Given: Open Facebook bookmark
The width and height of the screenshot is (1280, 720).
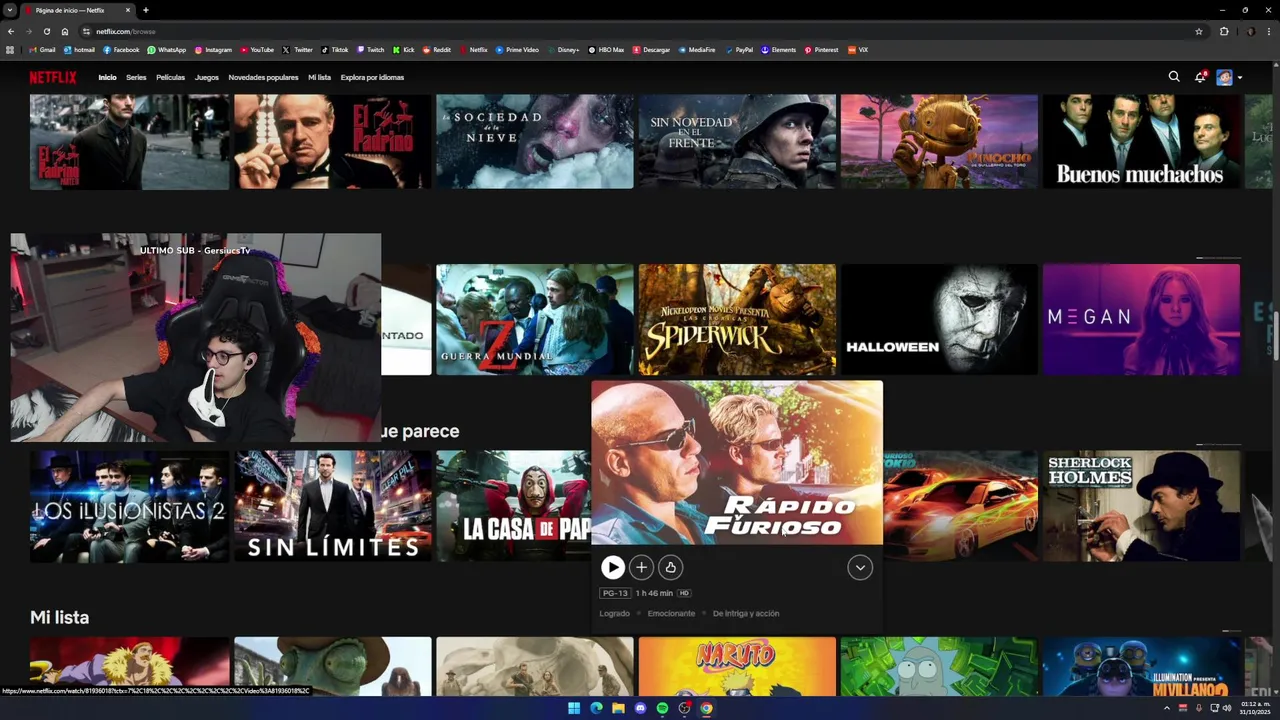Looking at the screenshot, I should coord(121,49).
